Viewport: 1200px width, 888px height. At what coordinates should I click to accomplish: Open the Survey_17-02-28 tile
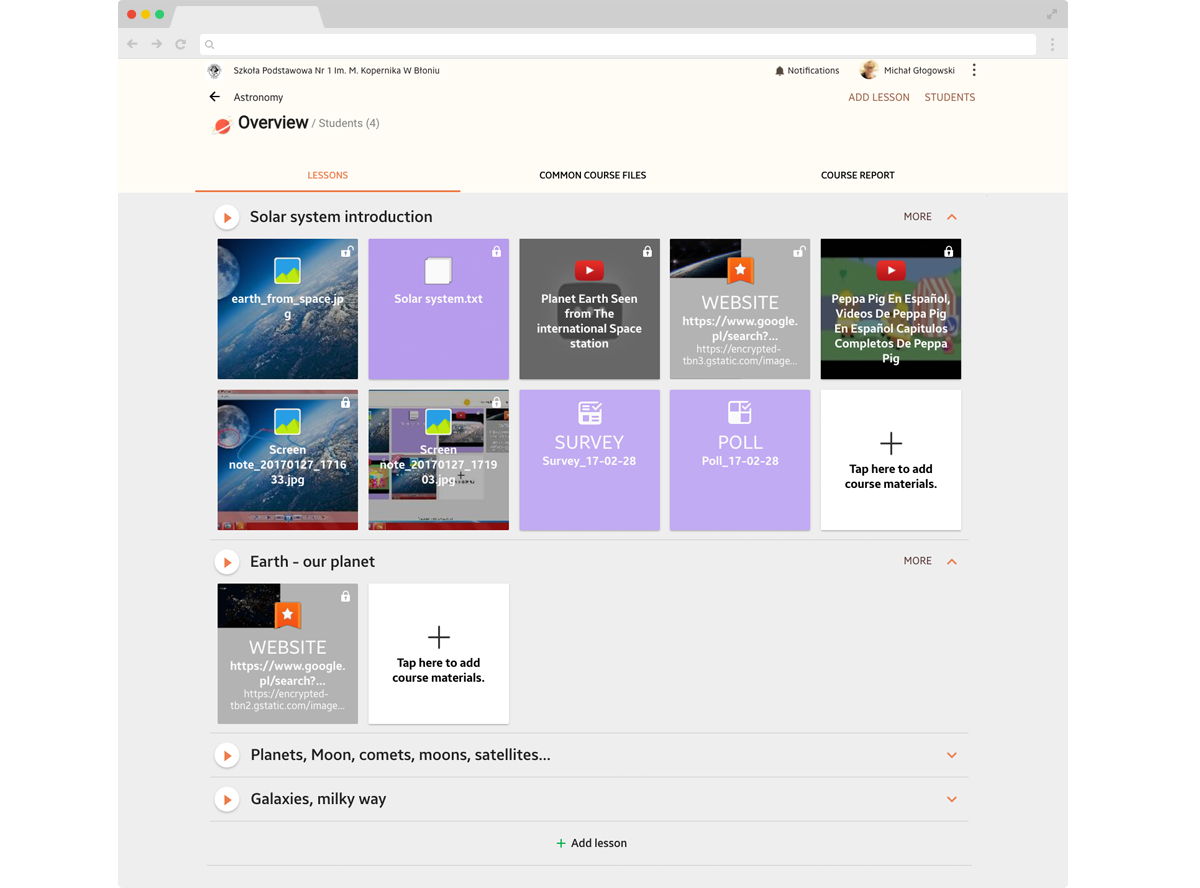tap(589, 460)
